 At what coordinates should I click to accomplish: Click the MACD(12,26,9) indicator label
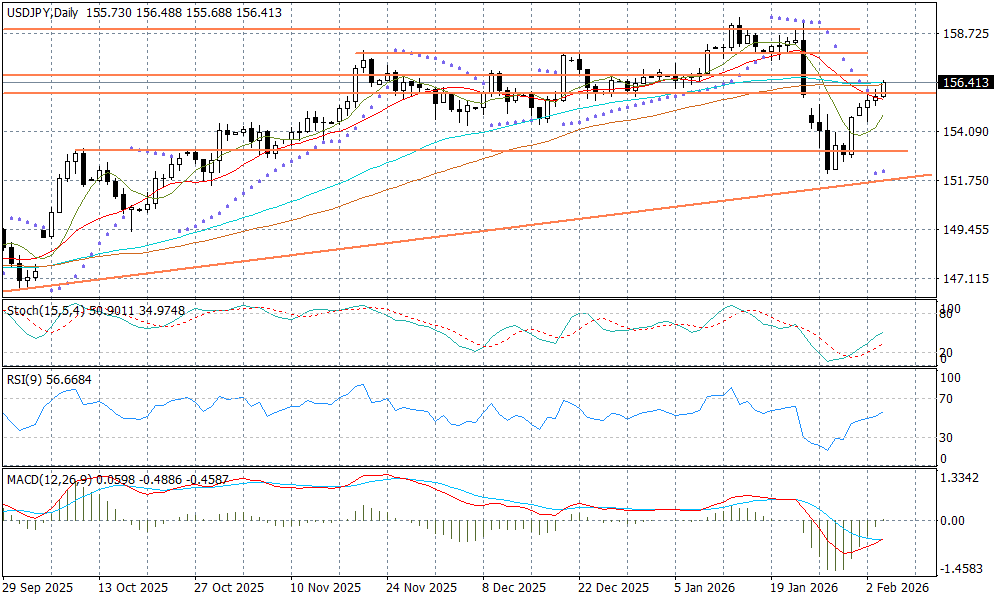48,480
